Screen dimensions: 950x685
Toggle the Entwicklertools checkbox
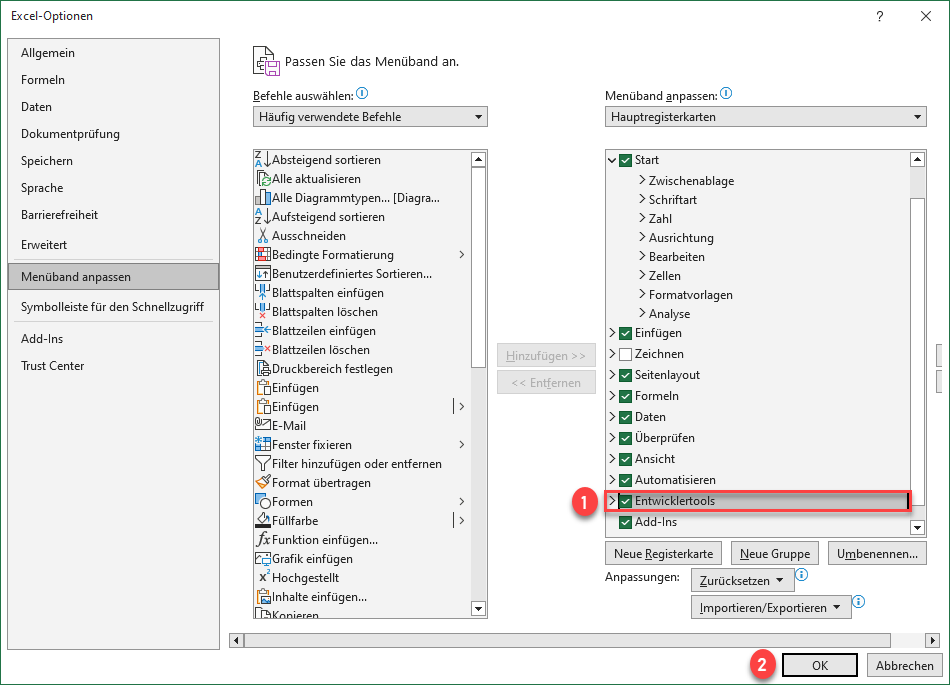point(625,501)
